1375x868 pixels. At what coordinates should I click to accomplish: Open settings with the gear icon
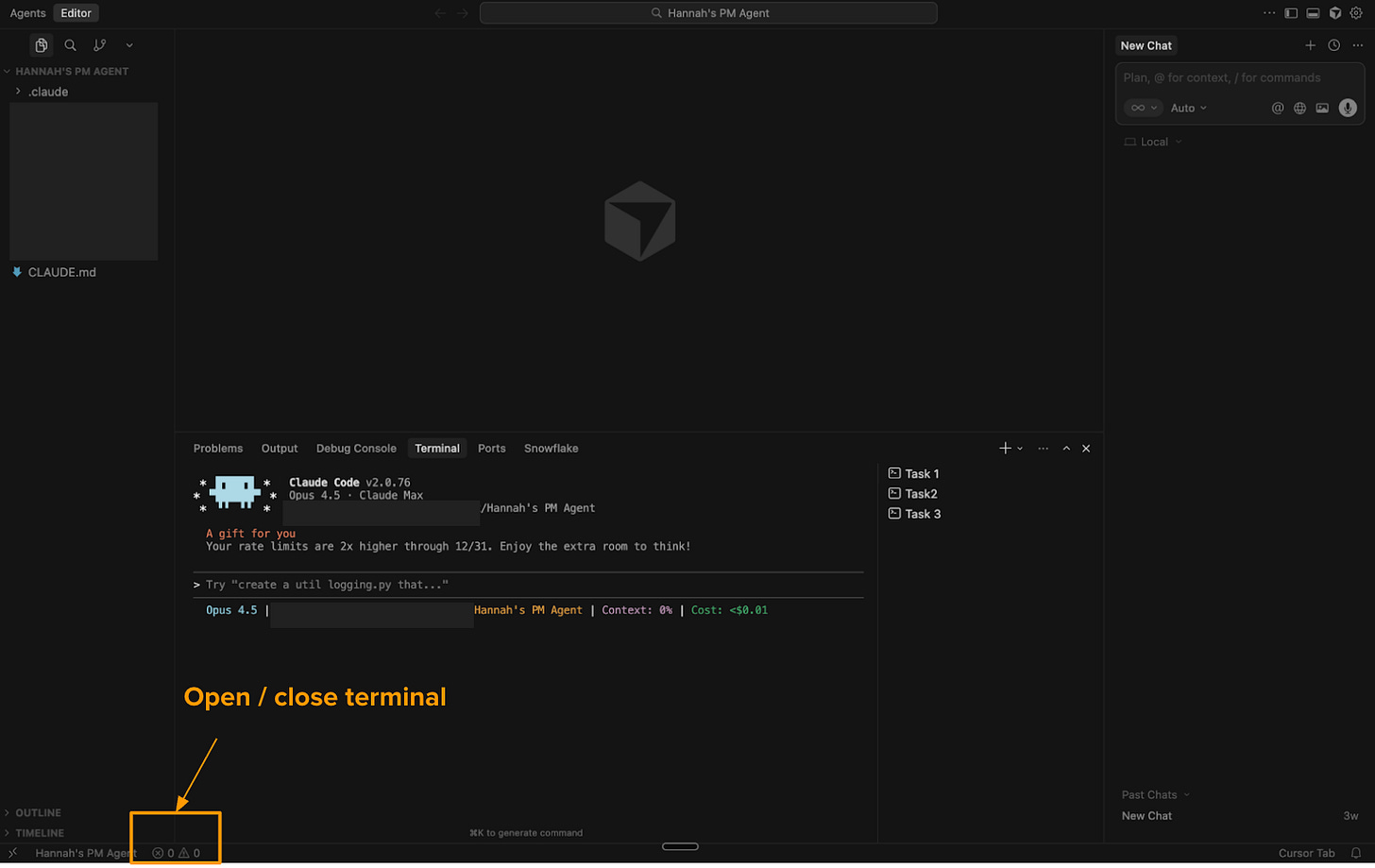click(x=1356, y=13)
